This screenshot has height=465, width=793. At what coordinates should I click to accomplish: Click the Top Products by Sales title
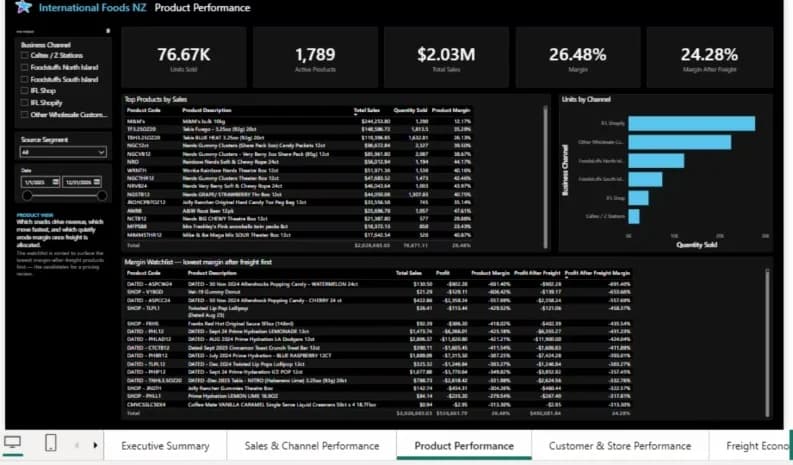156,99
